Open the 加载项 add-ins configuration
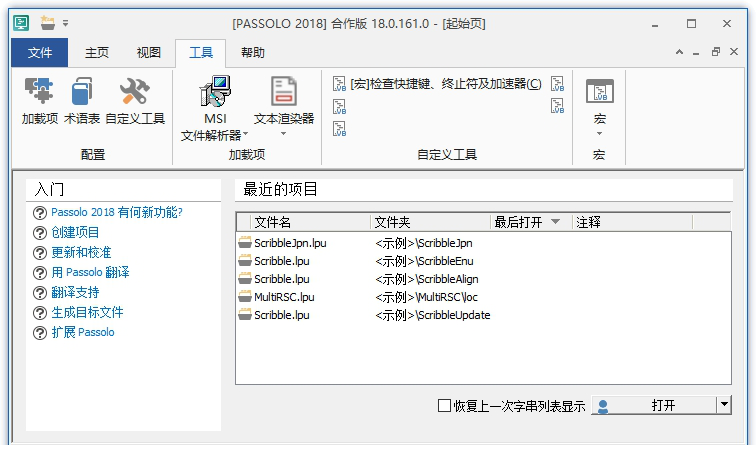This screenshot has width=756, height=462. [40, 100]
